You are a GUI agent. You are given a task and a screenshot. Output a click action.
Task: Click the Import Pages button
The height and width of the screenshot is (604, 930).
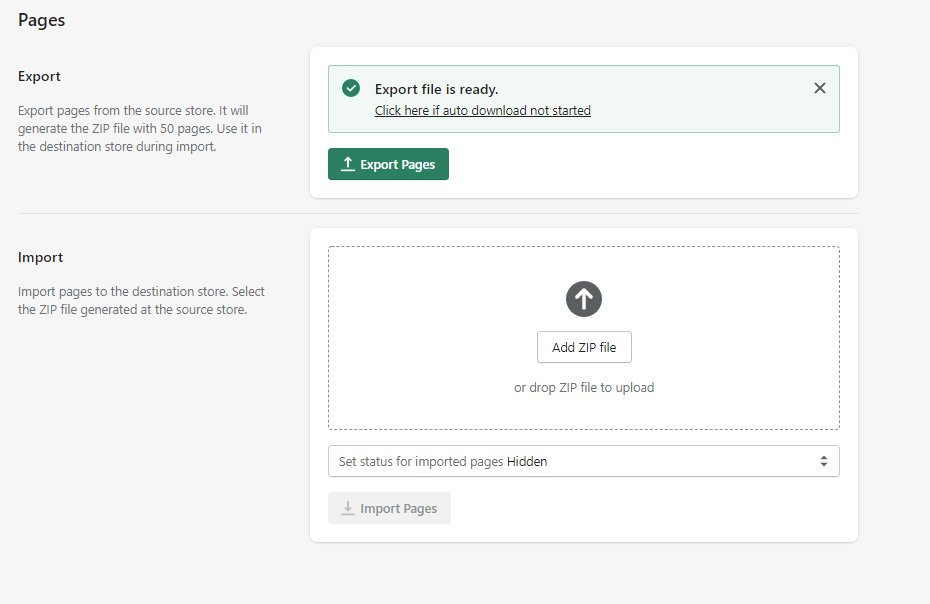tap(389, 508)
